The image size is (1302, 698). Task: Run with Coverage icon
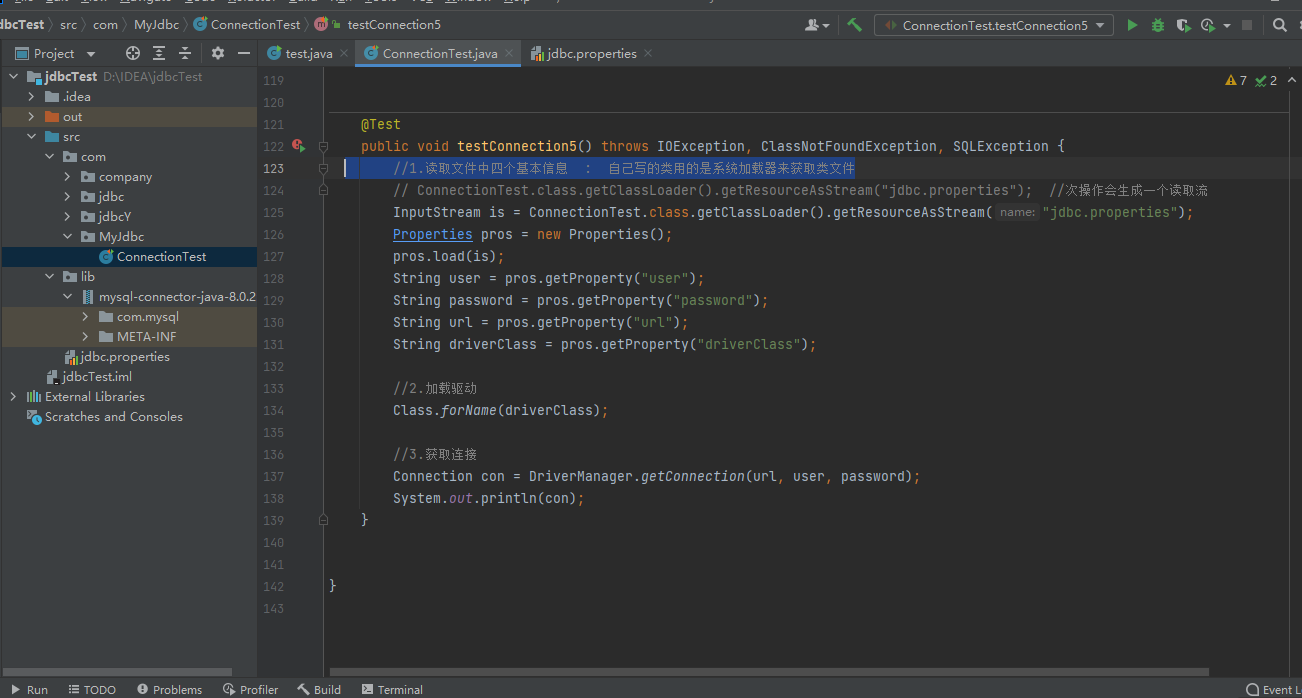[1183, 25]
